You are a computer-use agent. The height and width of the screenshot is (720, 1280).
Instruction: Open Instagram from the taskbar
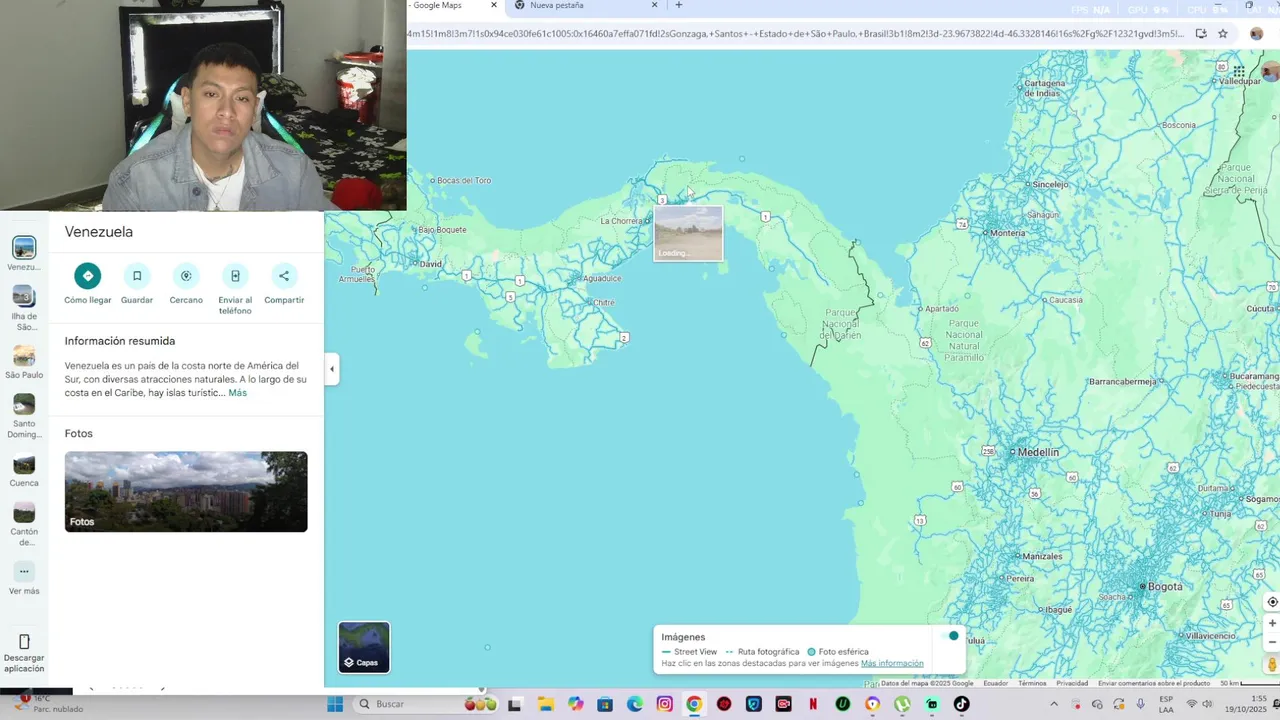(665, 704)
